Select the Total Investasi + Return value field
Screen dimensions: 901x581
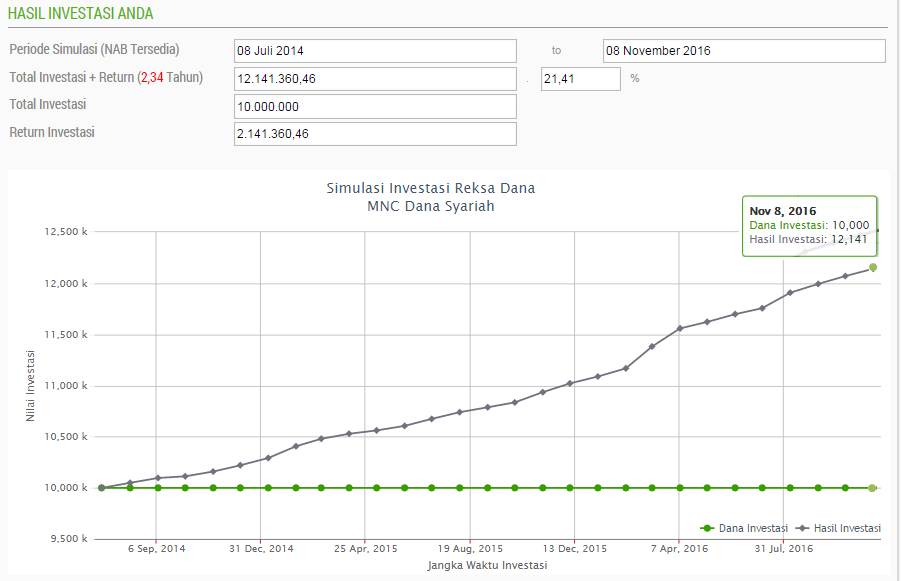[x=375, y=79]
